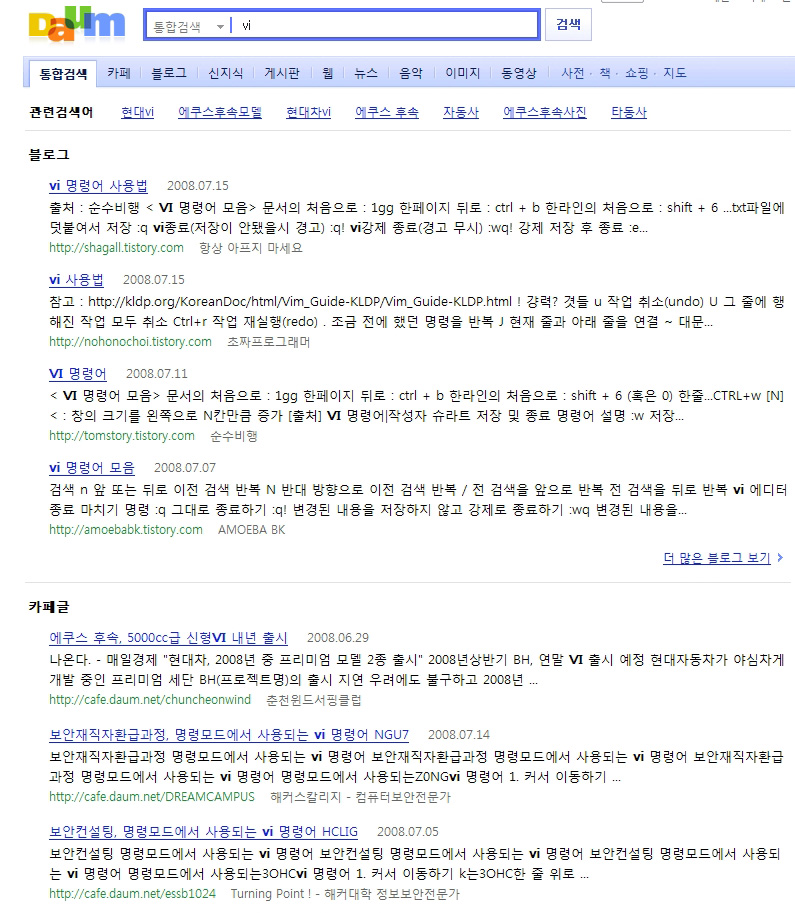795x913 pixels.
Task: Click related search term 현대vi
Action: pos(137,112)
